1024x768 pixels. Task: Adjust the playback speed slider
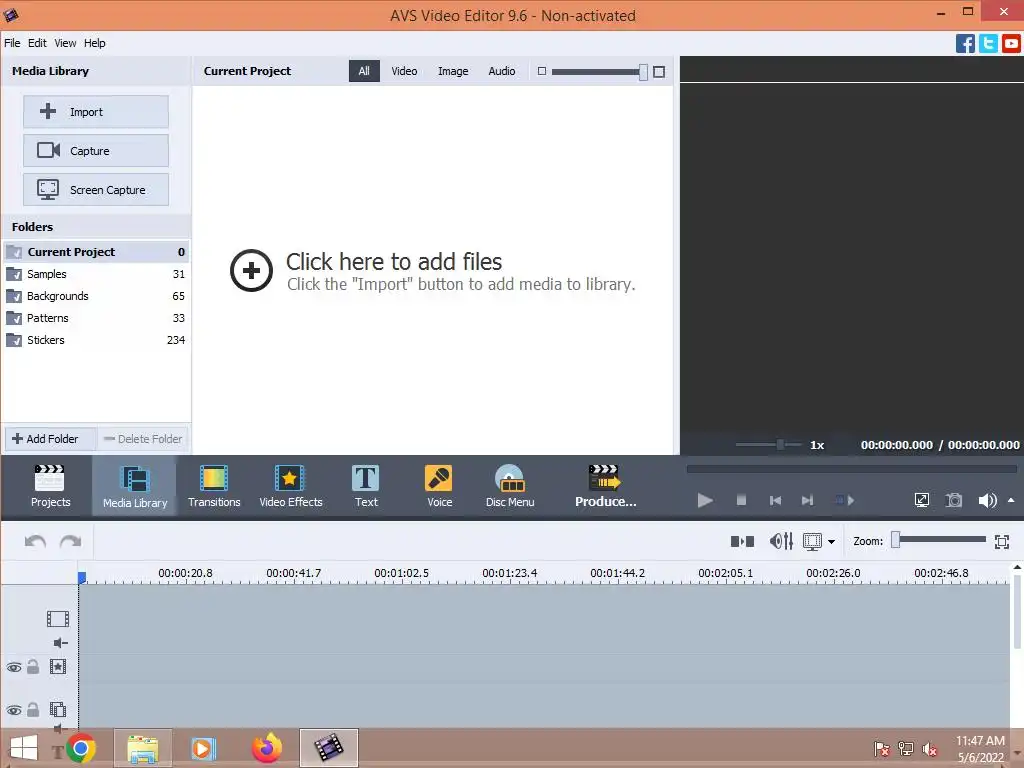769,445
